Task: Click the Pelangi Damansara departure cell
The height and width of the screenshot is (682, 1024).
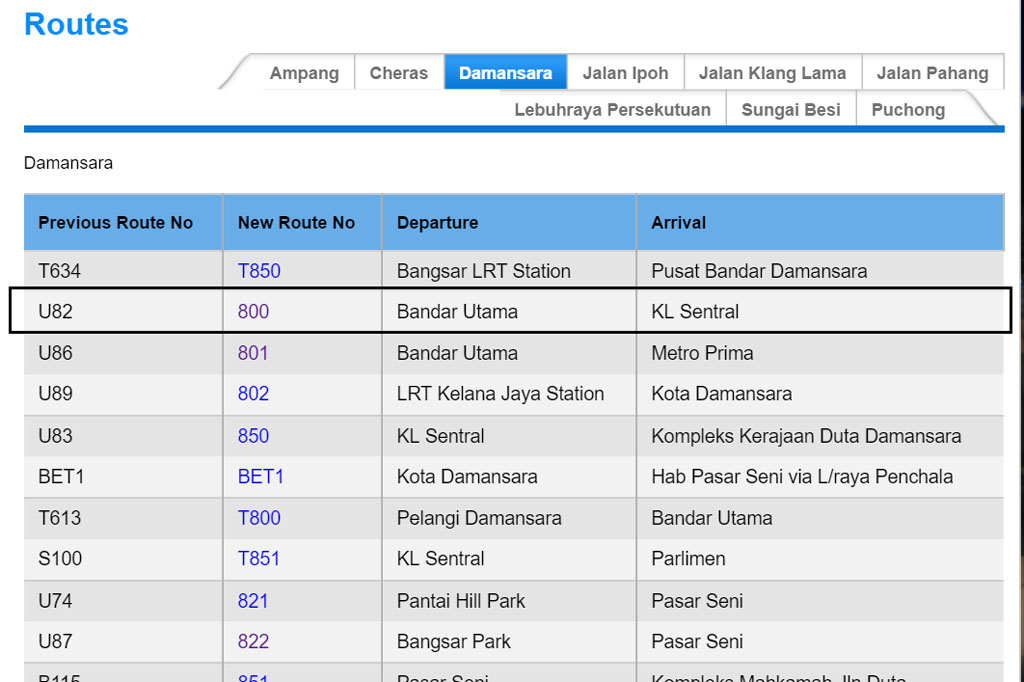Action: click(509, 517)
